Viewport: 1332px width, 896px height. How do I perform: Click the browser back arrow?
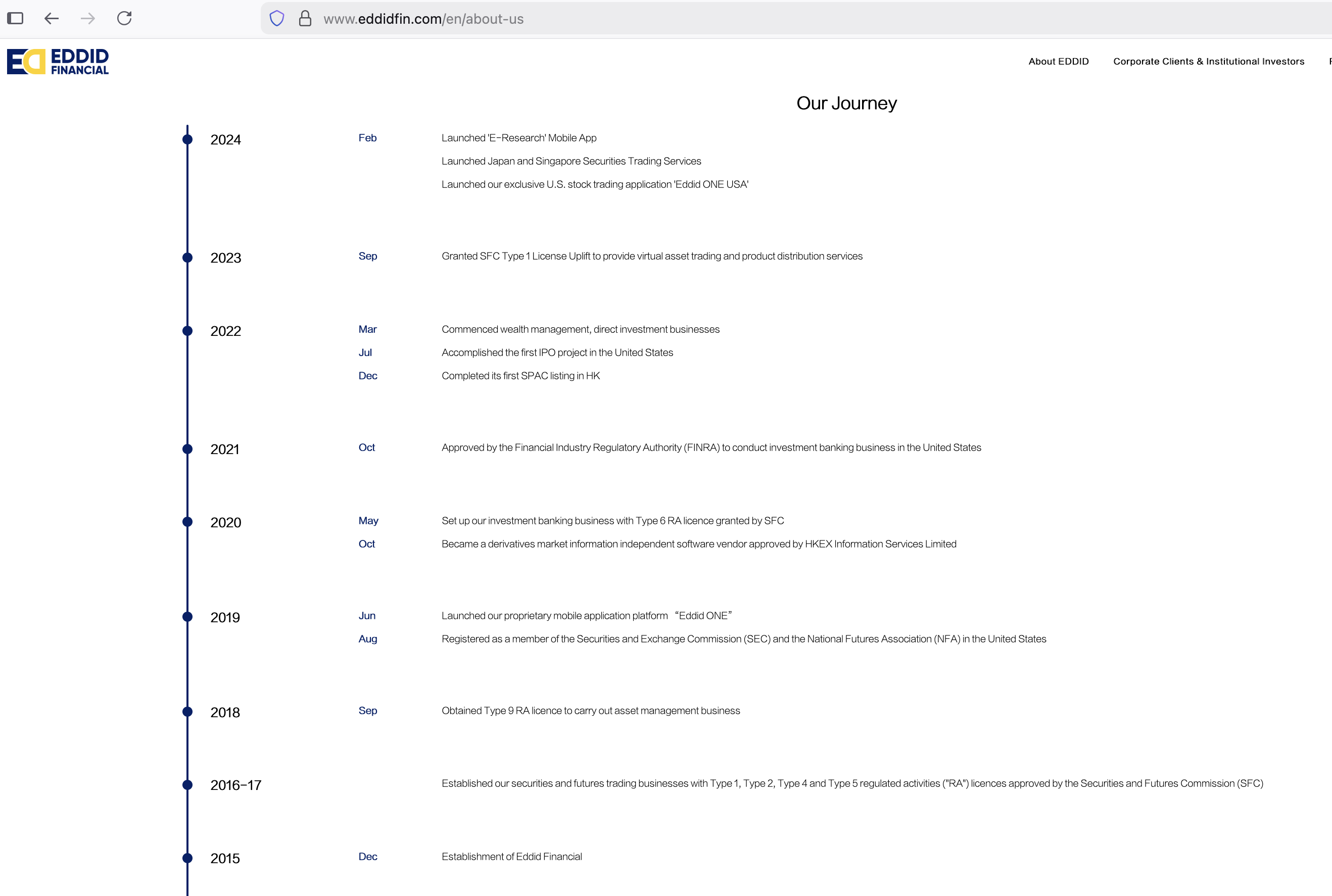(x=52, y=18)
